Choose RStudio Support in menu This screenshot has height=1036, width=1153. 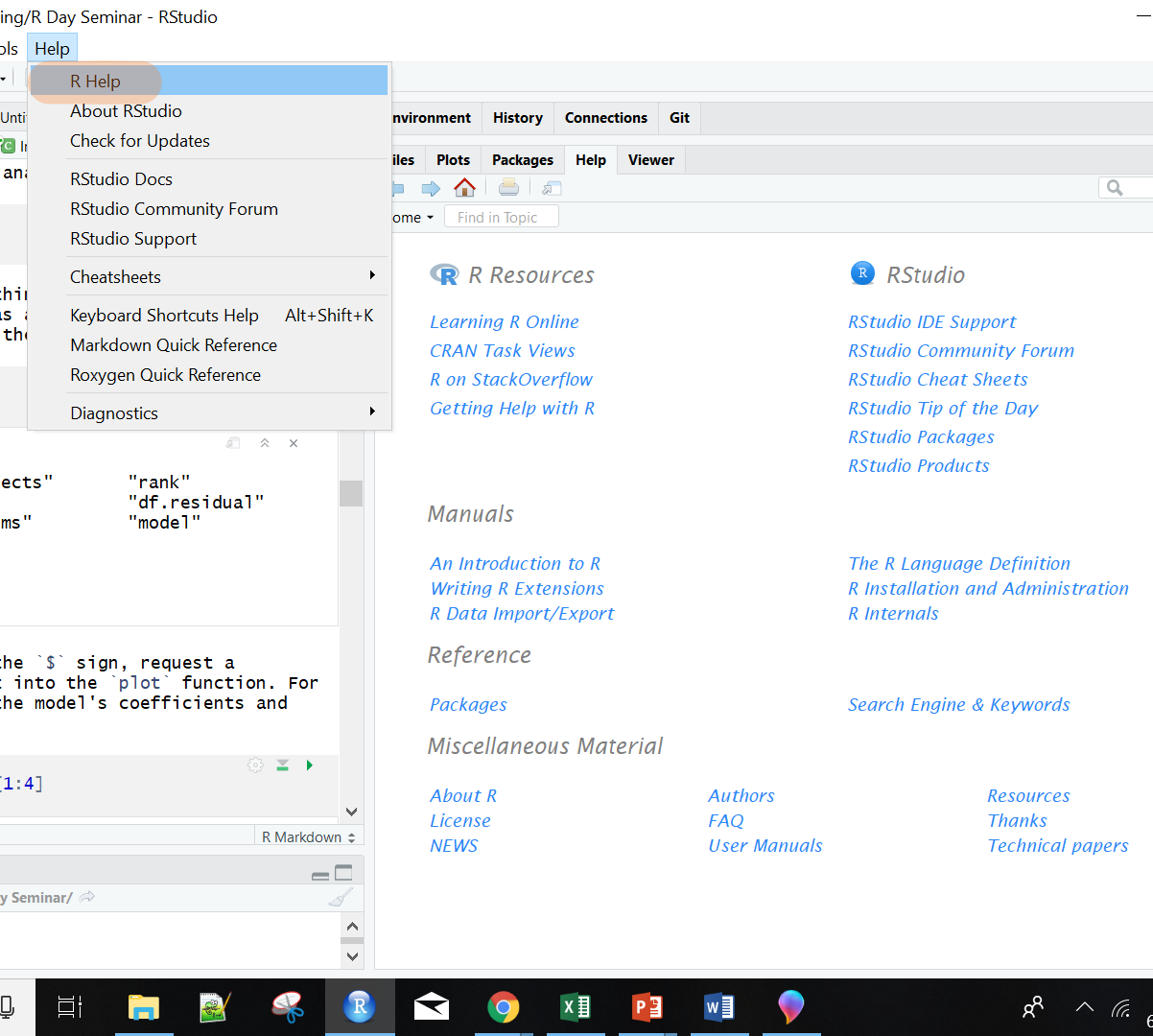click(x=209, y=238)
